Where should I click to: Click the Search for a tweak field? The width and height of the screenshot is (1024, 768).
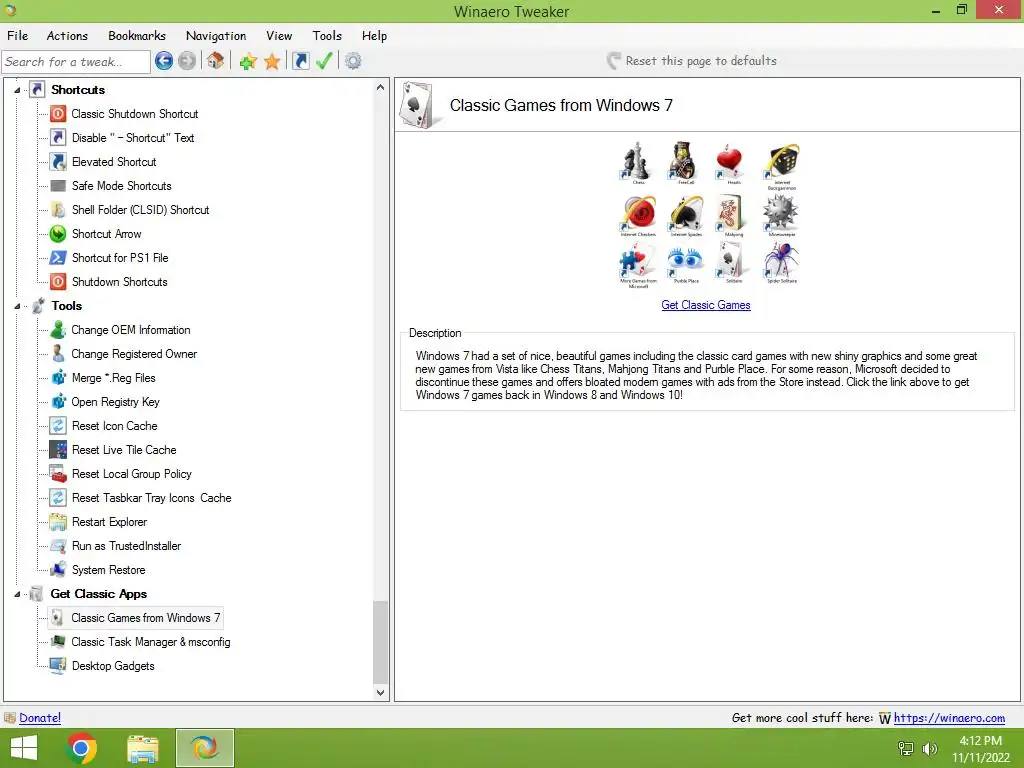pyautogui.click(x=76, y=61)
